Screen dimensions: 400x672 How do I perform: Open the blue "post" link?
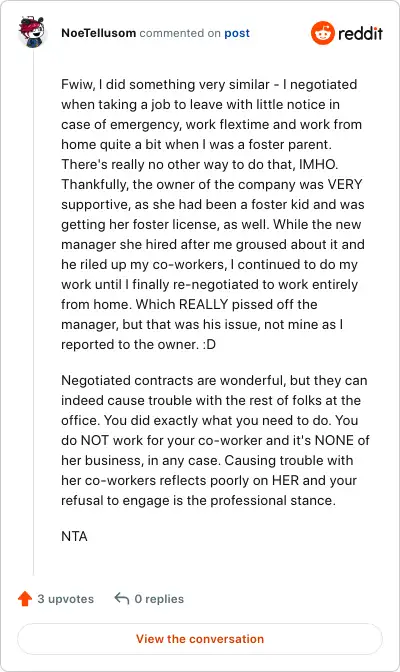(x=237, y=33)
